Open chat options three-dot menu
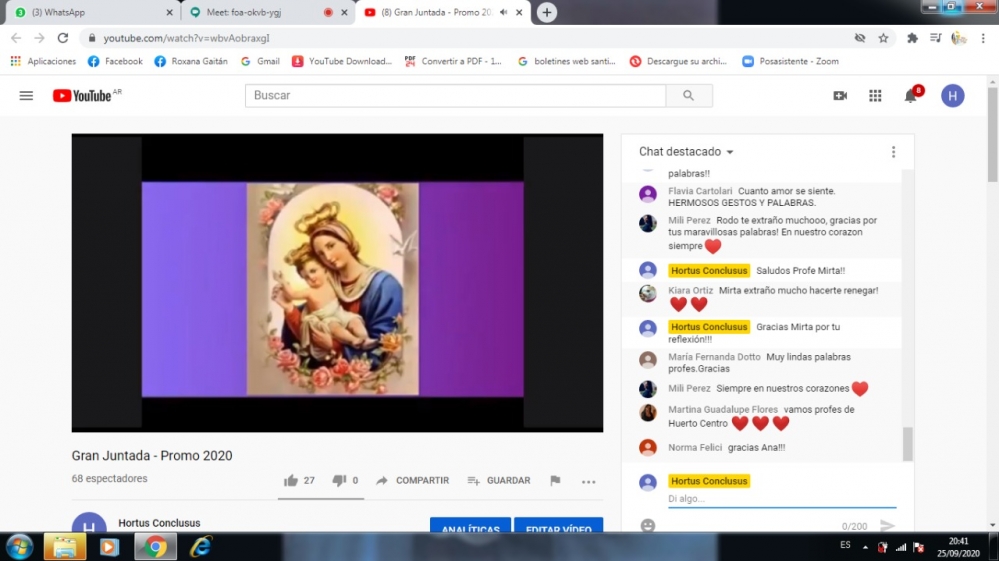The width and height of the screenshot is (999, 561). click(x=893, y=152)
